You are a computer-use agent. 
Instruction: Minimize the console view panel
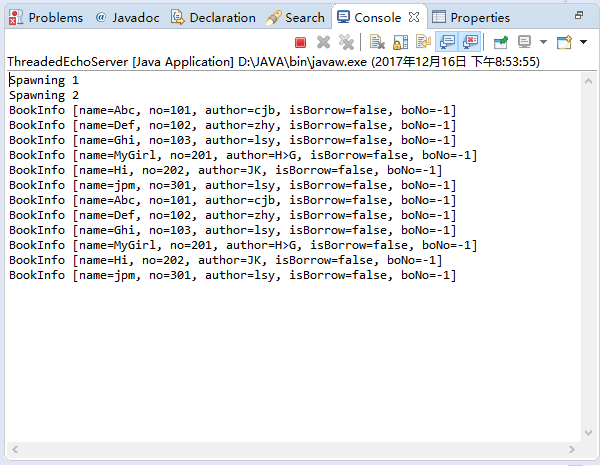tap(579, 15)
